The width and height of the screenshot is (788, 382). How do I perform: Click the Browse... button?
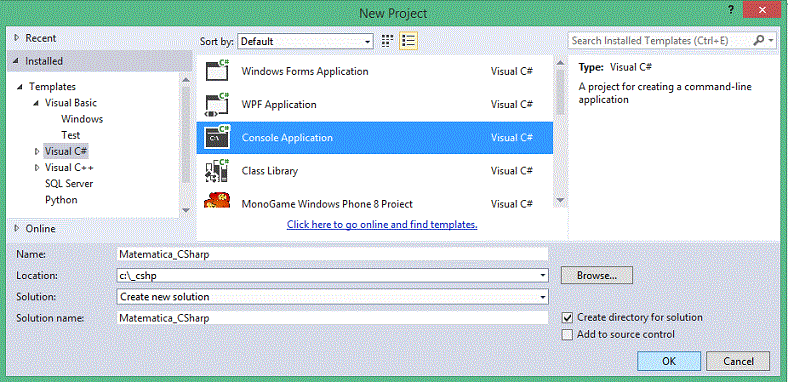point(597,275)
